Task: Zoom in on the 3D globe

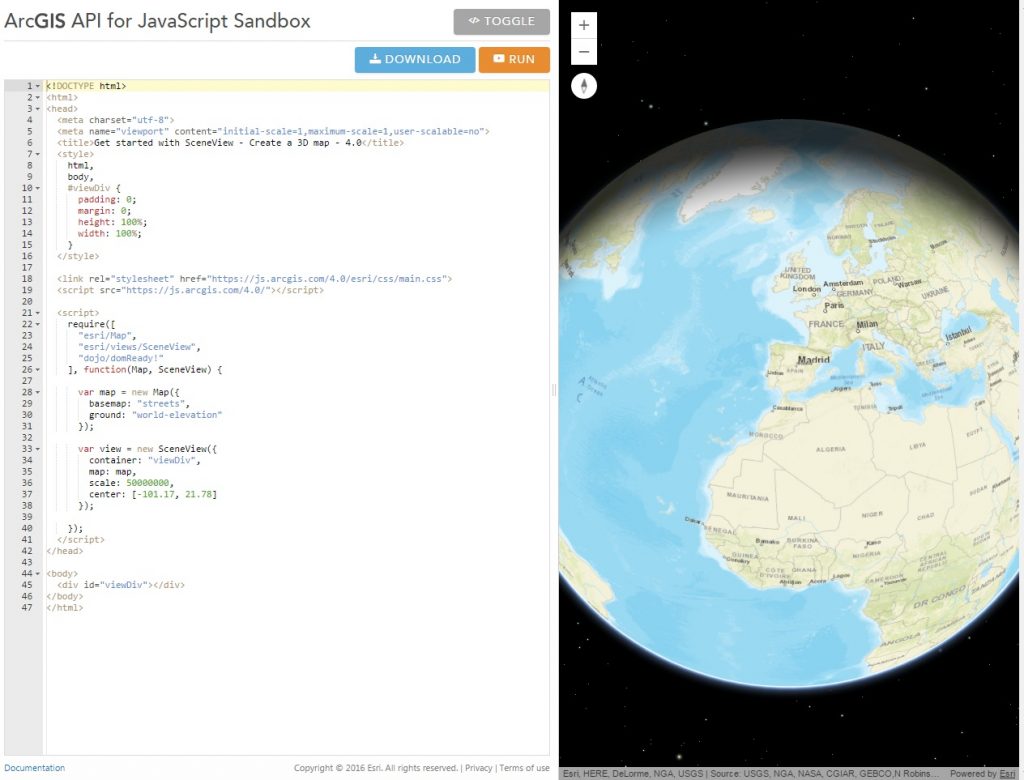Action: coord(584,26)
